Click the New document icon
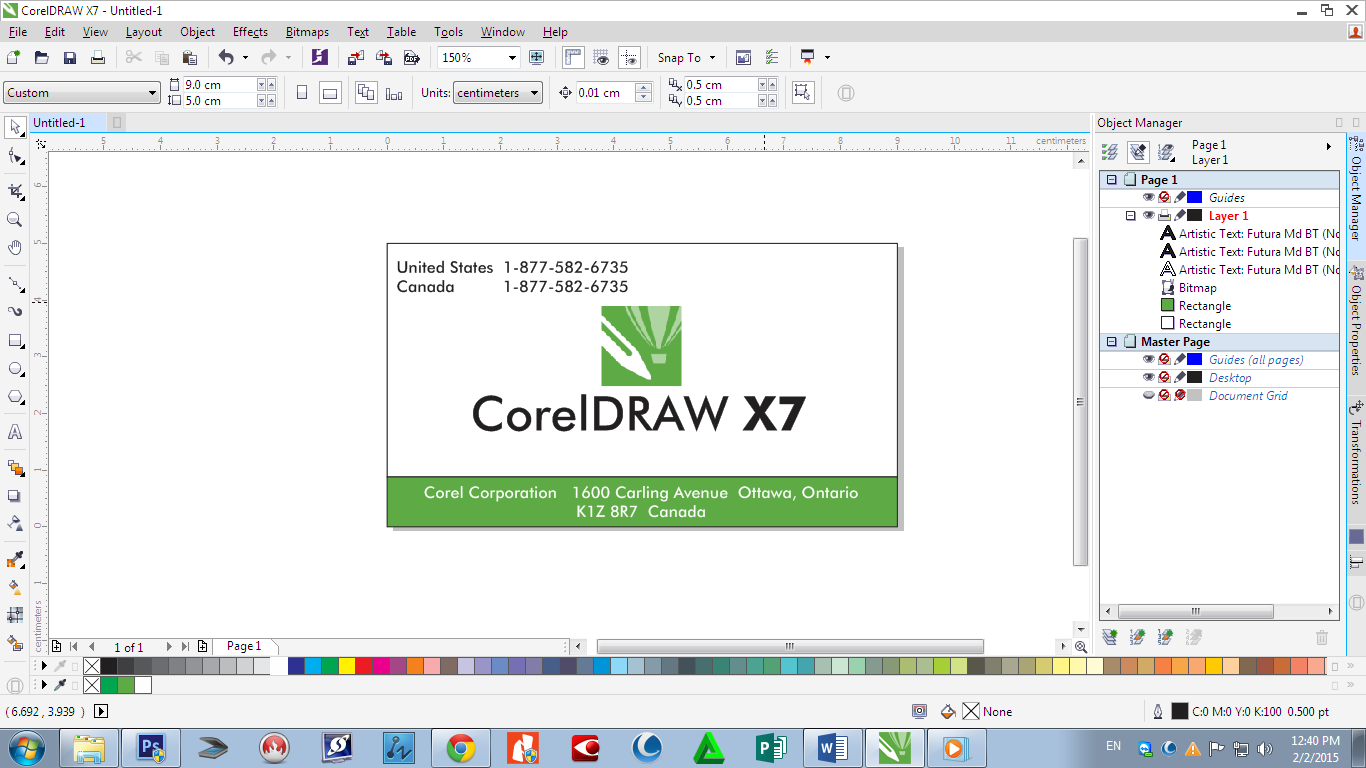 (x=14, y=58)
